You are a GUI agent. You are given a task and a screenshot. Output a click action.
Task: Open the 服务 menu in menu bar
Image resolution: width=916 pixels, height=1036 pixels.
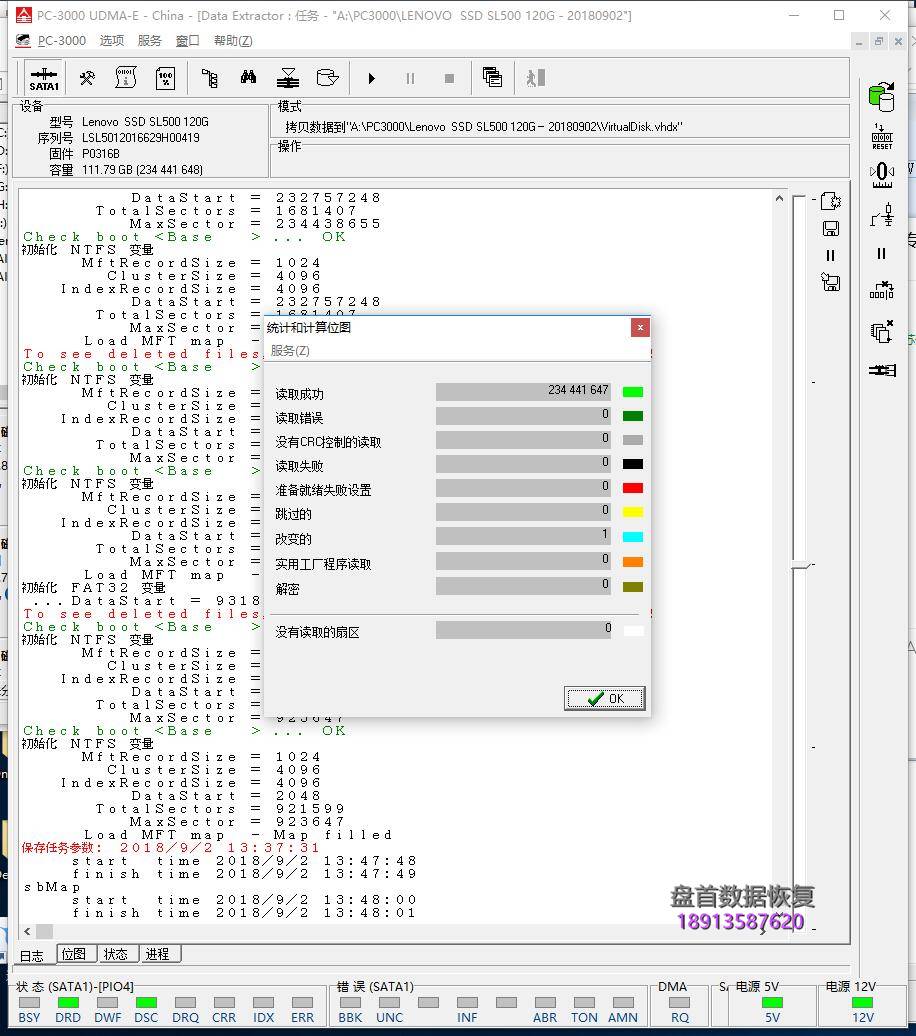pos(149,41)
